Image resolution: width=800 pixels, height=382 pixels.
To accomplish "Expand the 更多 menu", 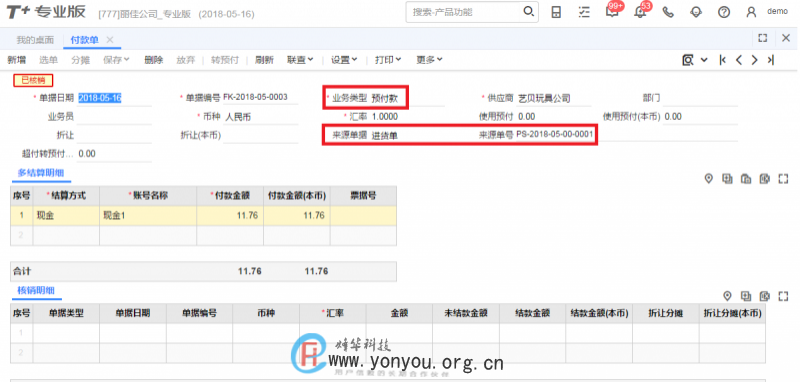I will (429, 60).
